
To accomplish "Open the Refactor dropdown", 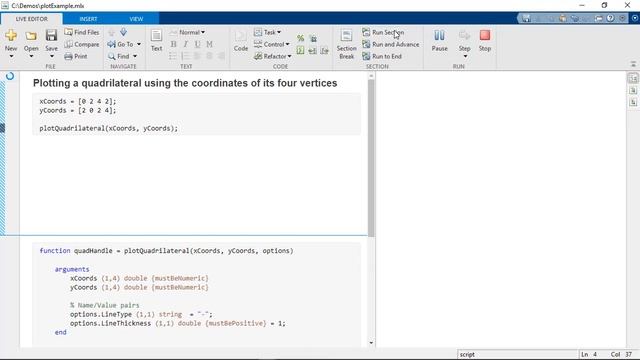I will pyautogui.click(x=273, y=56).
